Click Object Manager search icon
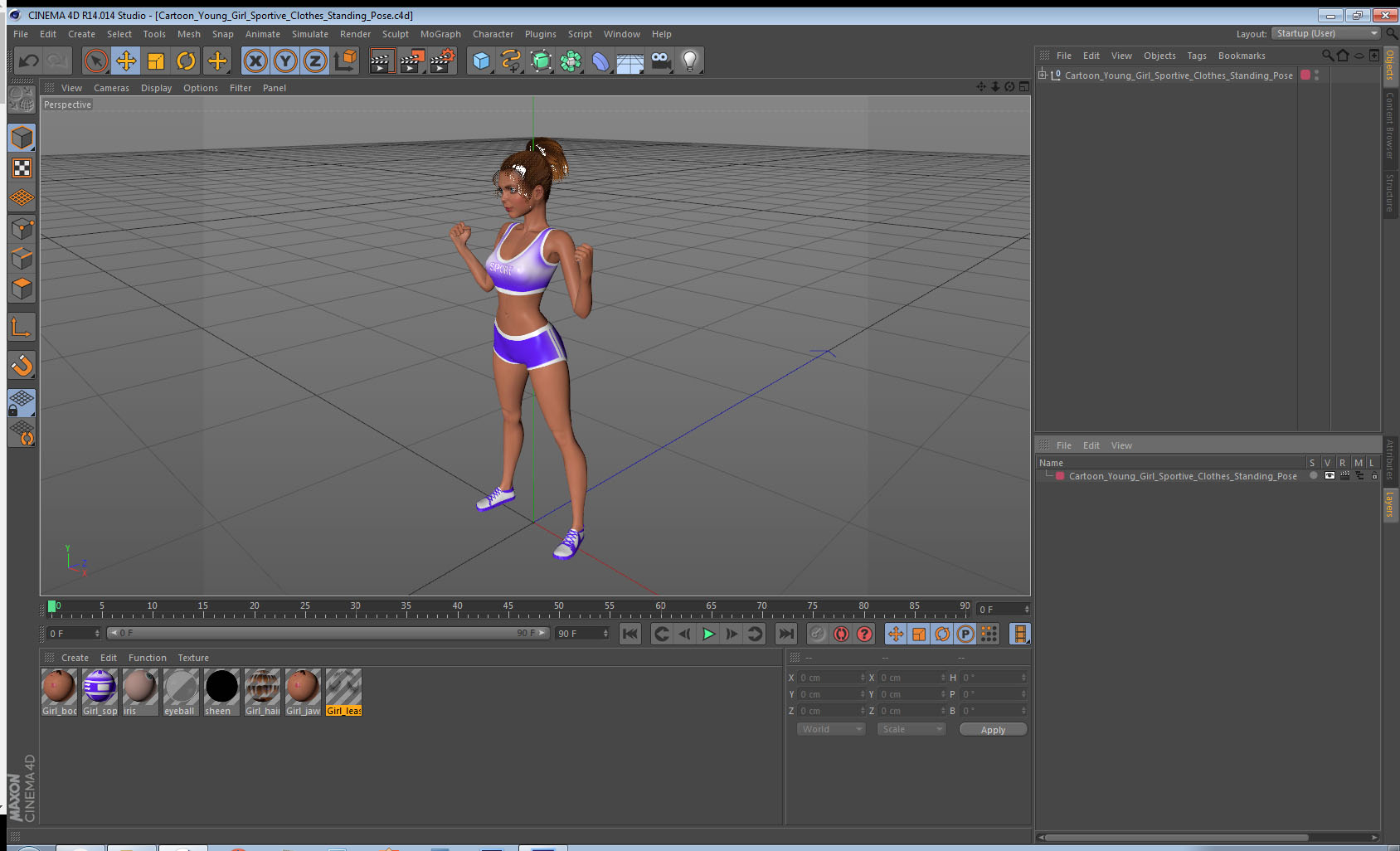The height and width of the screenshot is (851, 1400). click(1328, 56)
